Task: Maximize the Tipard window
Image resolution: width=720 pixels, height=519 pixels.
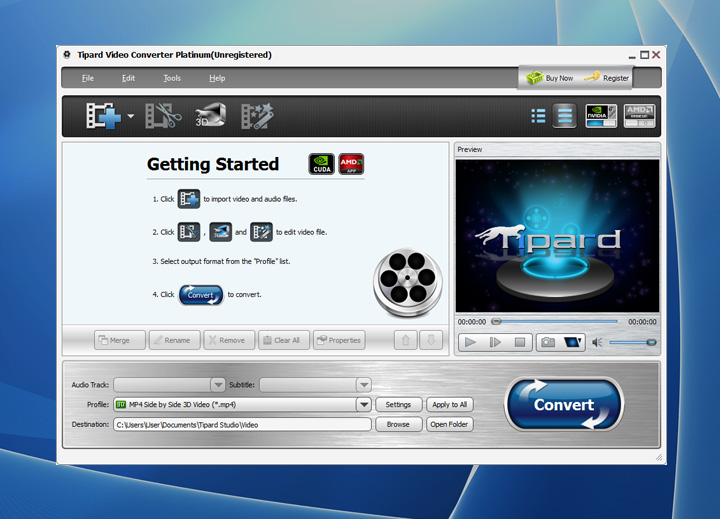Action: click(x=644, y=55)
